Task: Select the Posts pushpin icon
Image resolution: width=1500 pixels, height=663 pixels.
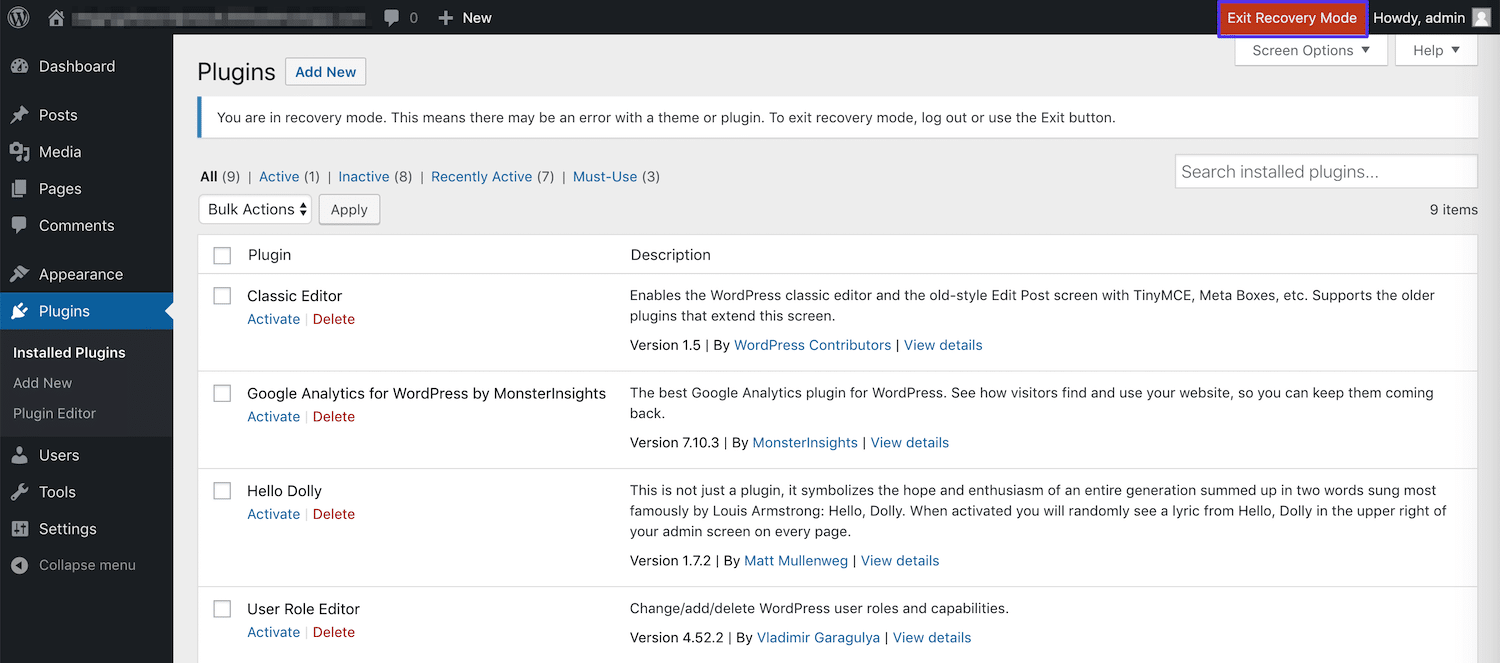Action: coord(21,114)
